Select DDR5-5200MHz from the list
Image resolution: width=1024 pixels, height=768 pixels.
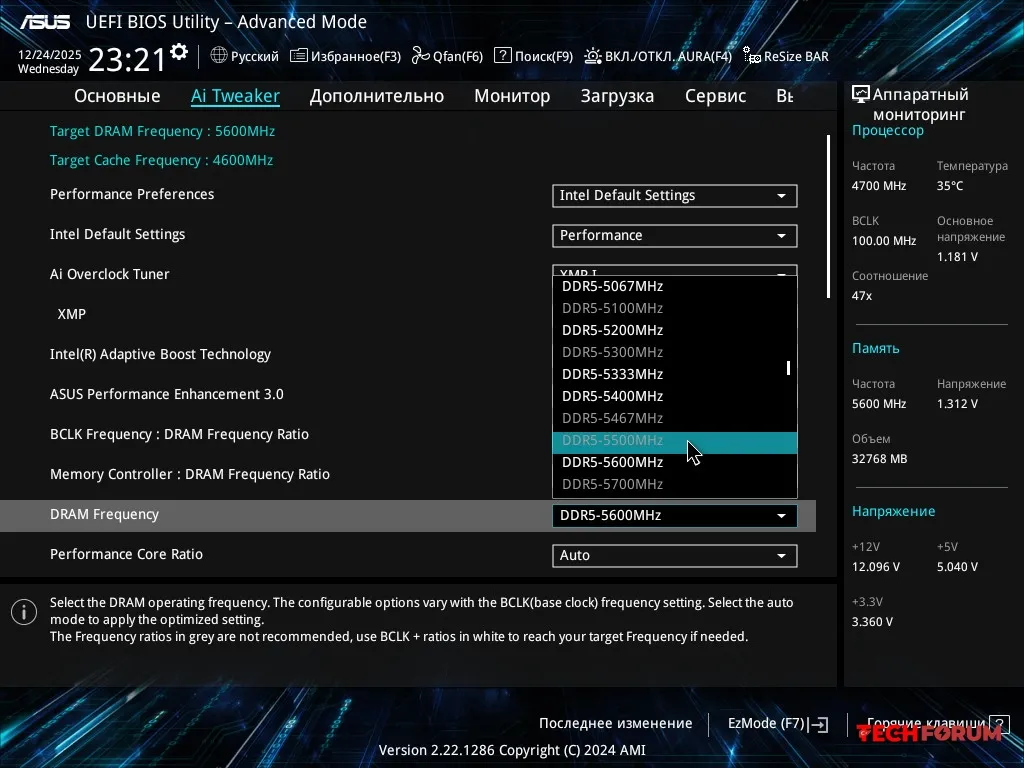(x=612, y=330)
